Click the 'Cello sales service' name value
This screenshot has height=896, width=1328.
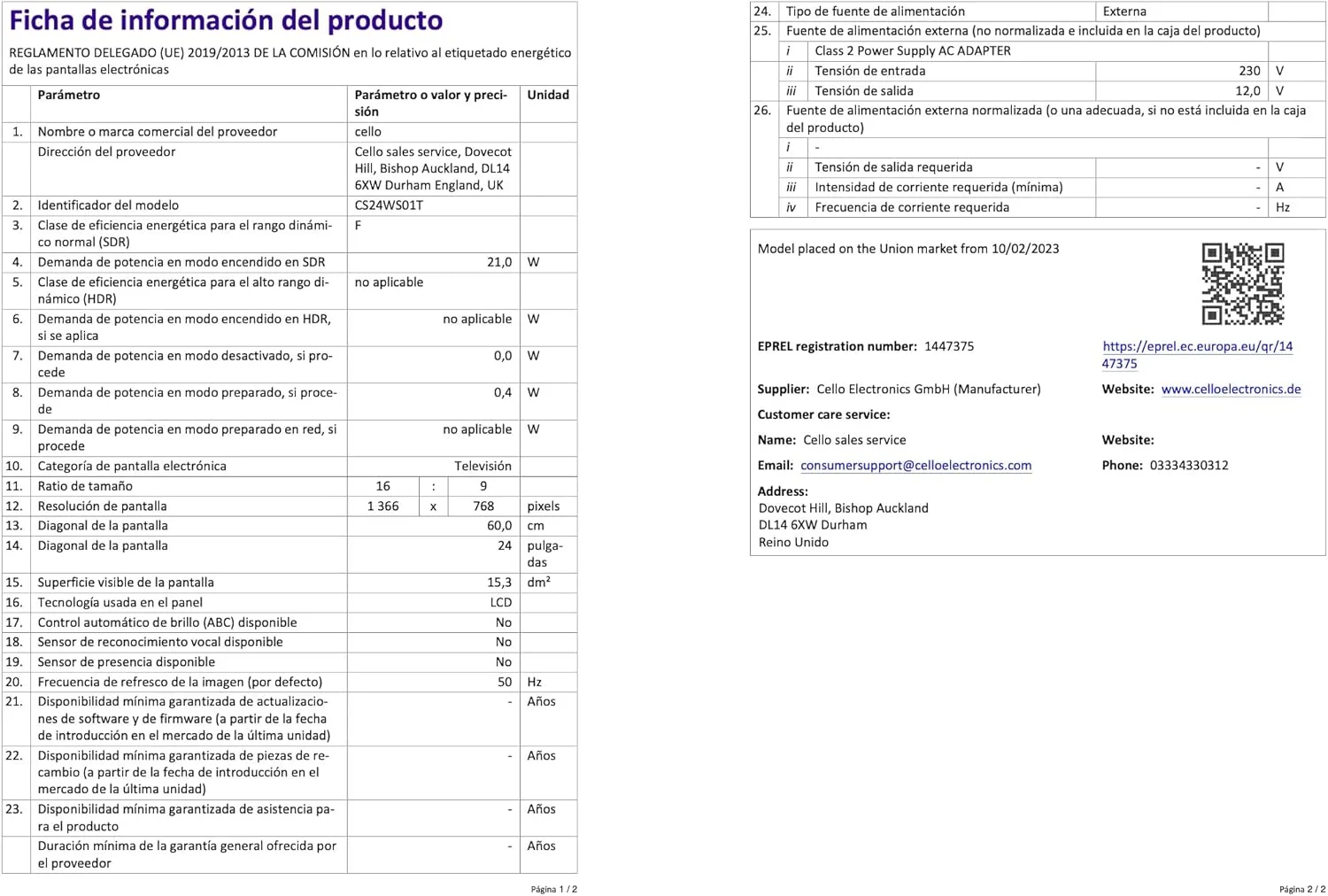pos(854,440)
